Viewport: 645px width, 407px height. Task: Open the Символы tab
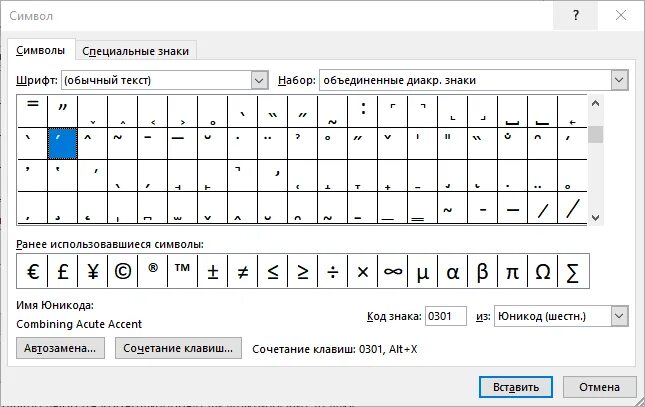42,50
